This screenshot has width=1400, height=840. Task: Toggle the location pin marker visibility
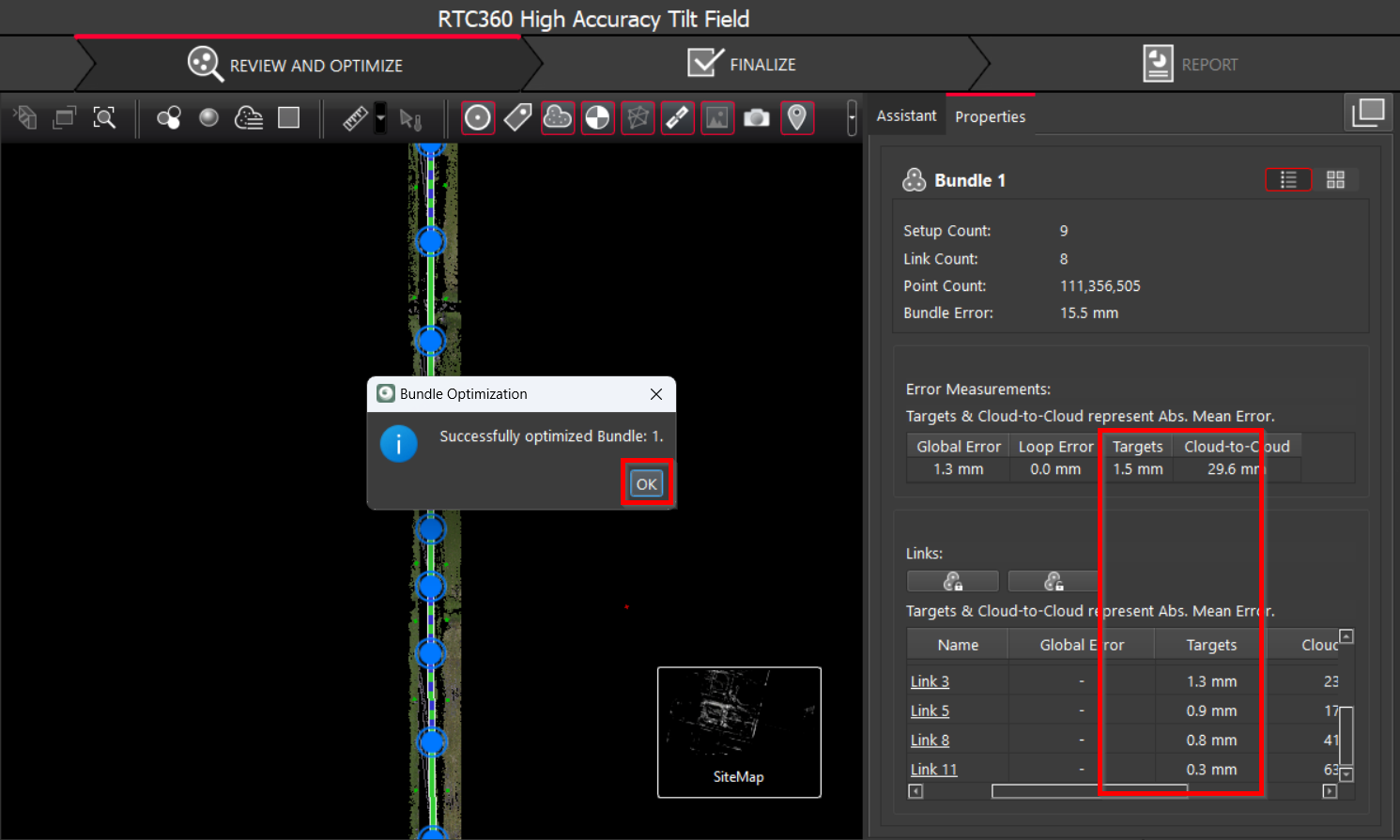pos(796,118)
